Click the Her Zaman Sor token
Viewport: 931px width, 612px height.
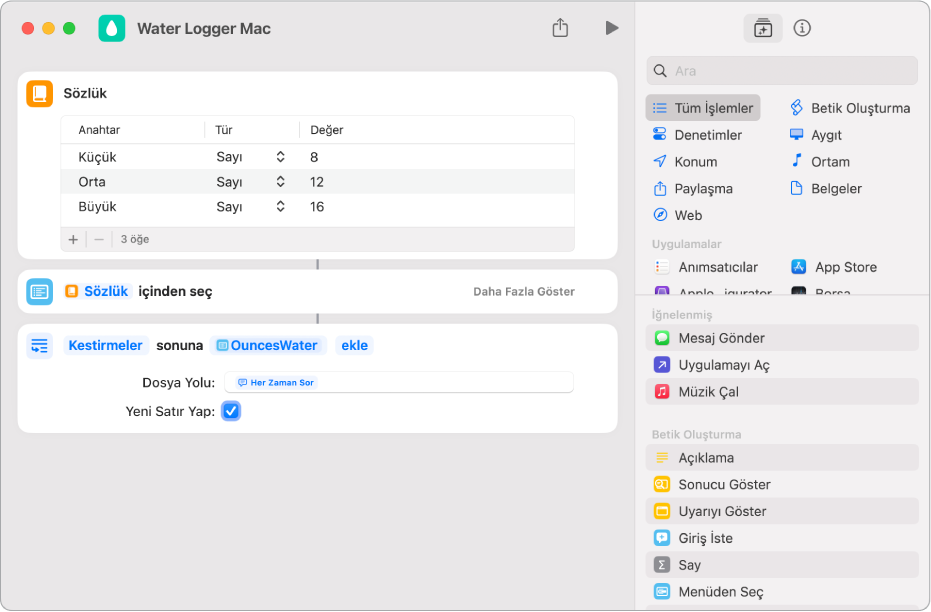(276, 383)
